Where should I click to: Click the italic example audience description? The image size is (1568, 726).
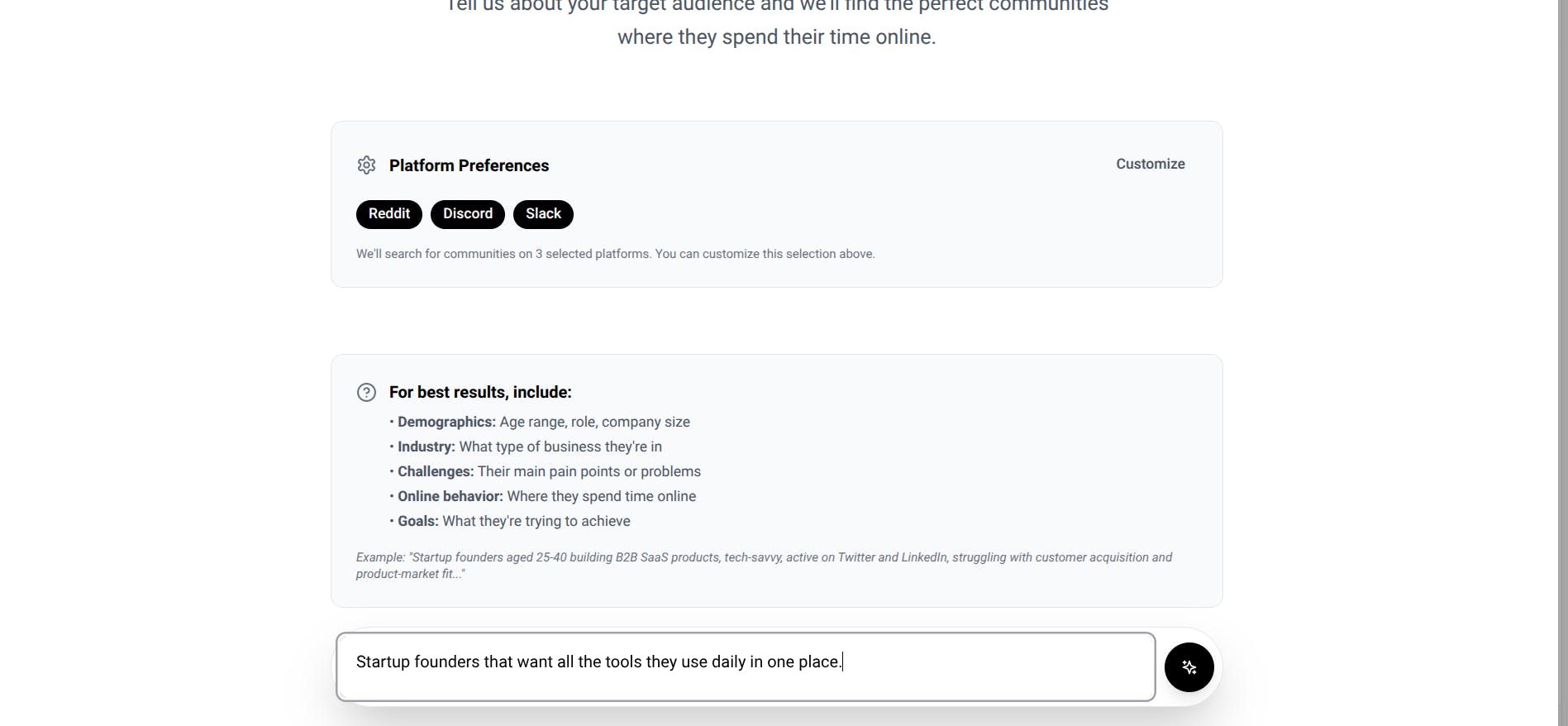click(764, 566)
